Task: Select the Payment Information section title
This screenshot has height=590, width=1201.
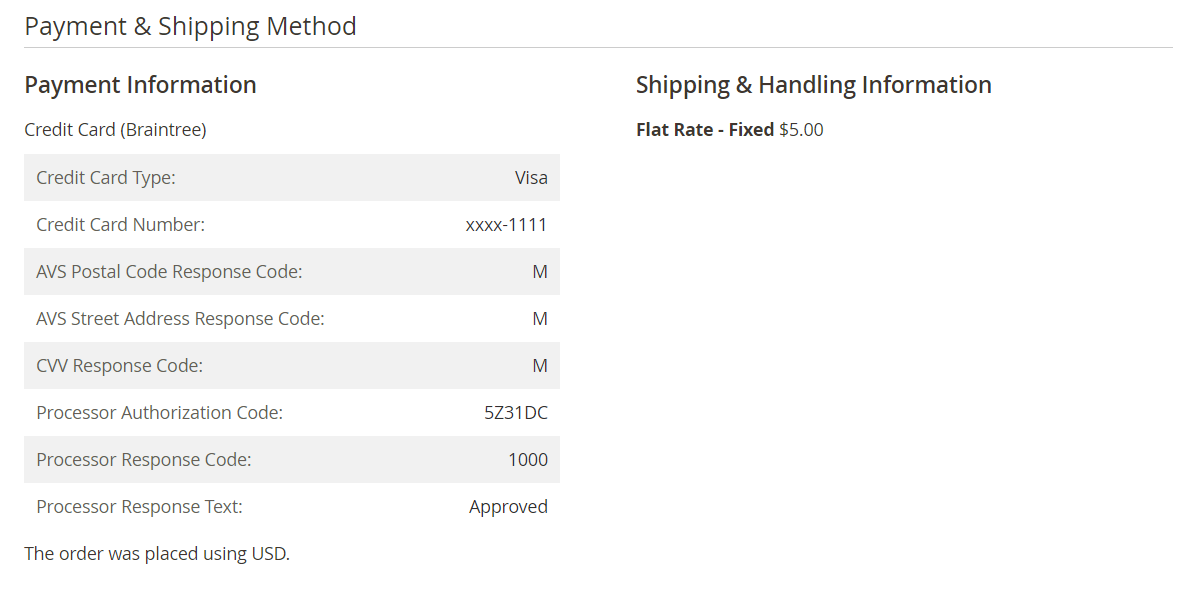Action: coord(140,85)
